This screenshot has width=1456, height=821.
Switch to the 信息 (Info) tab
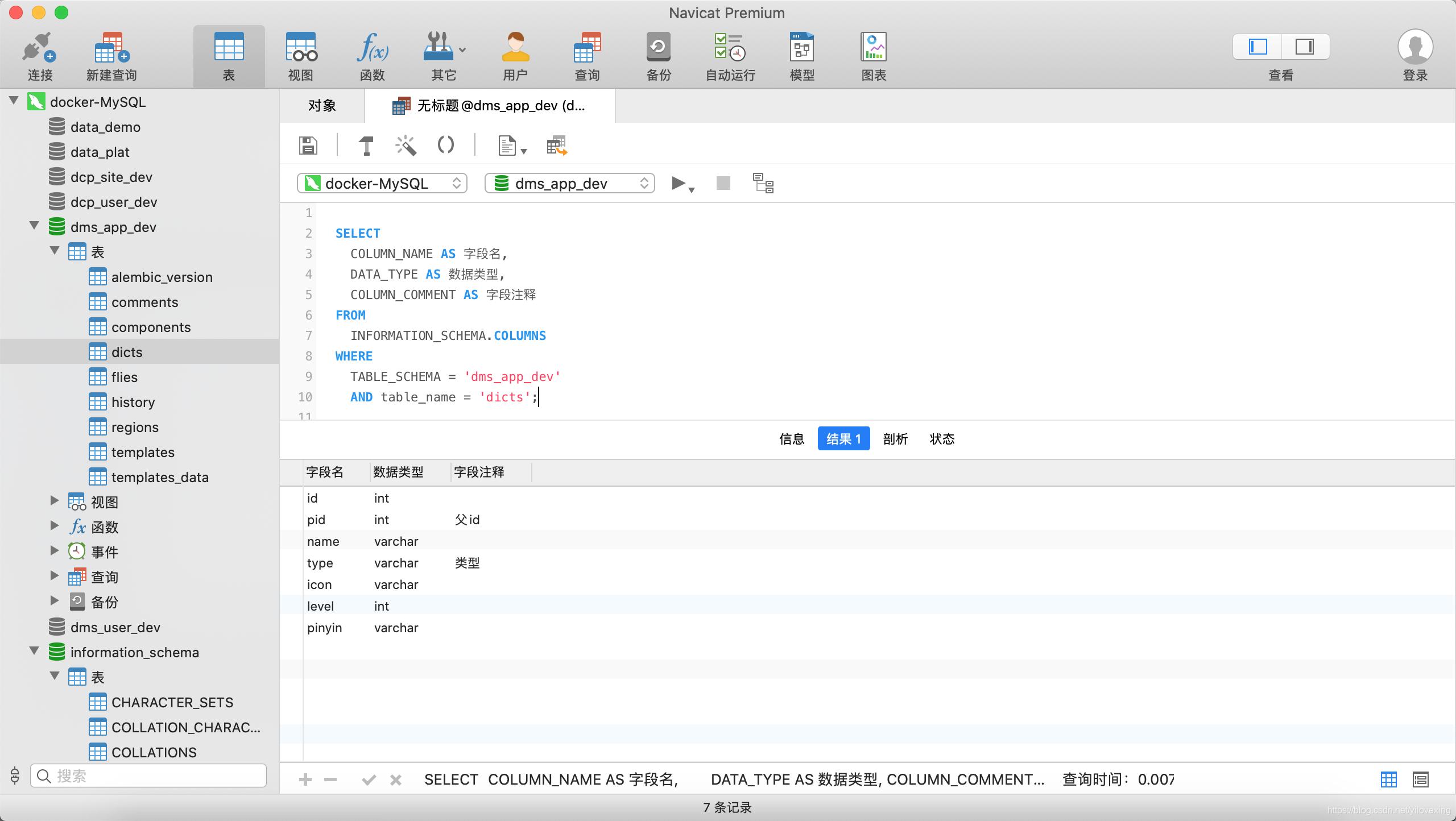click(791, 439)
